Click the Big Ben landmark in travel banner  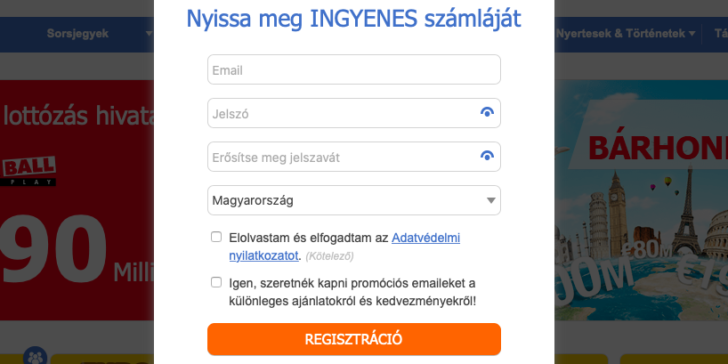[618, 213]
